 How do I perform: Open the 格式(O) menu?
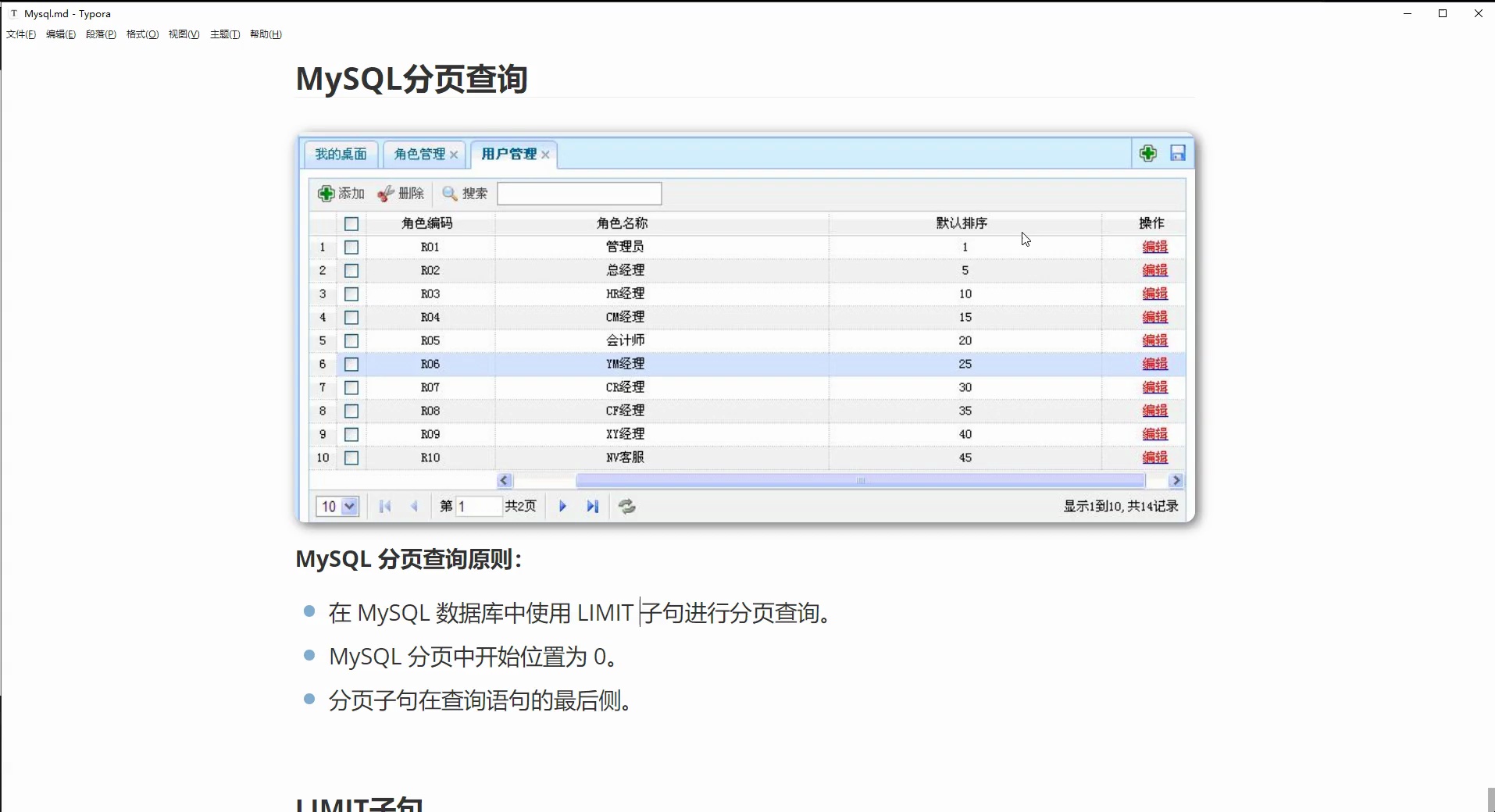pyautogui.click(x=142, y=34)
